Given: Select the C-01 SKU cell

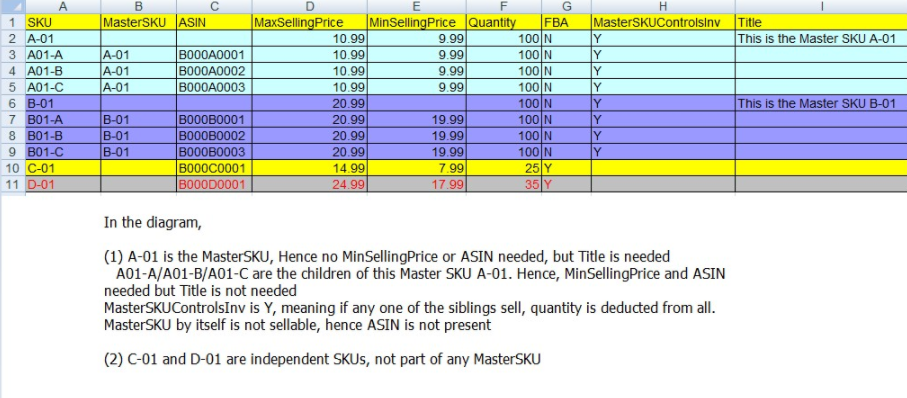Looking at the screenshot, I should pyautogui.click(x=63, y=169).
